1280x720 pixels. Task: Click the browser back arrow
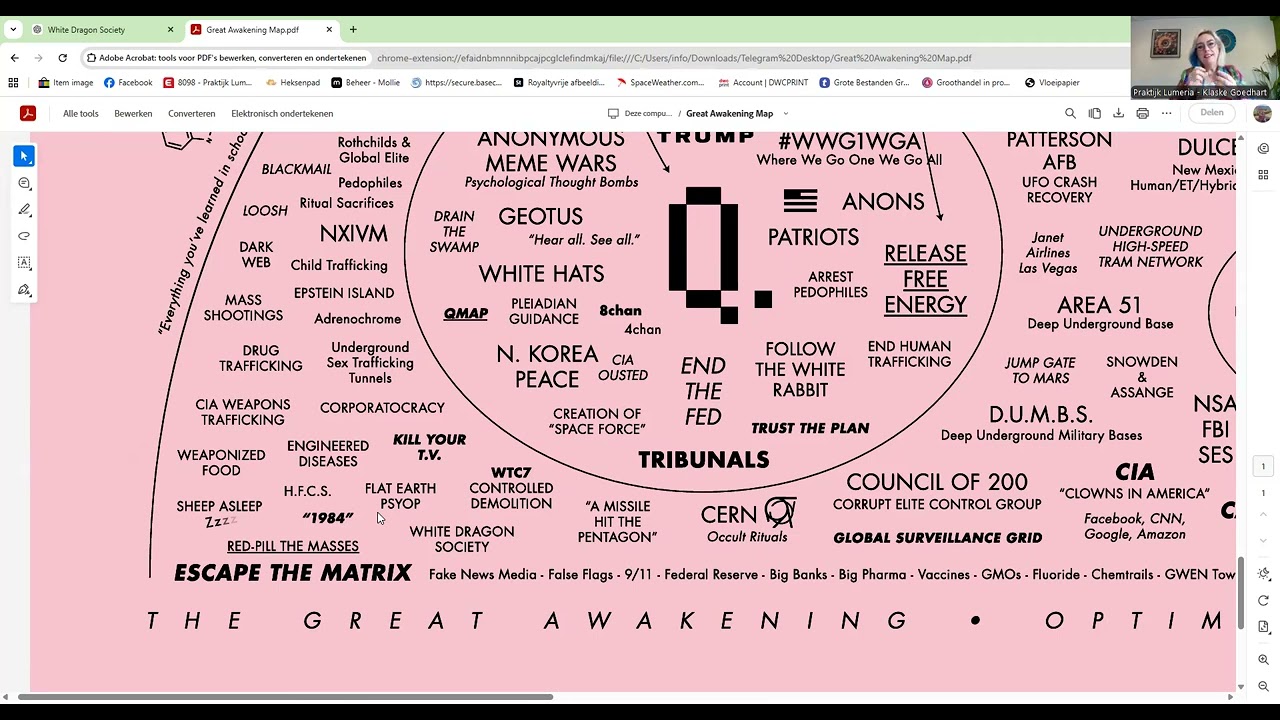[x=14, y=58]
